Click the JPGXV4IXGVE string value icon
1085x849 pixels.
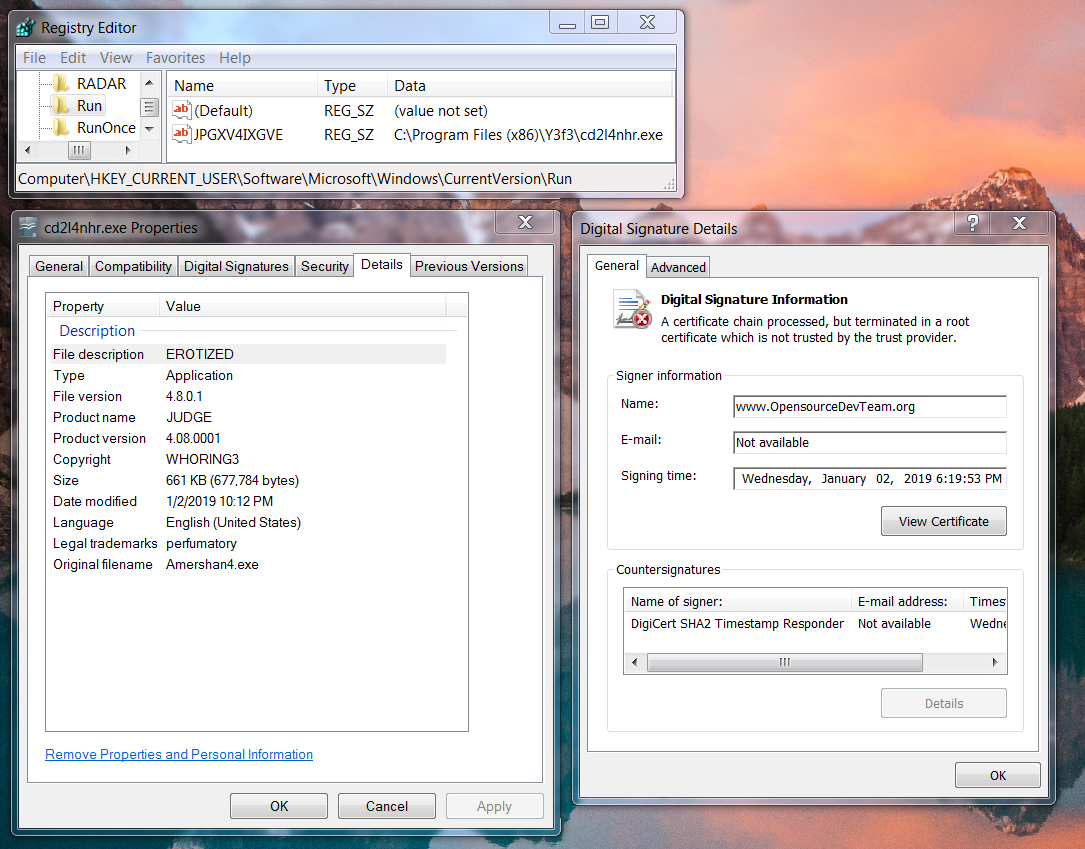[181, 134]
